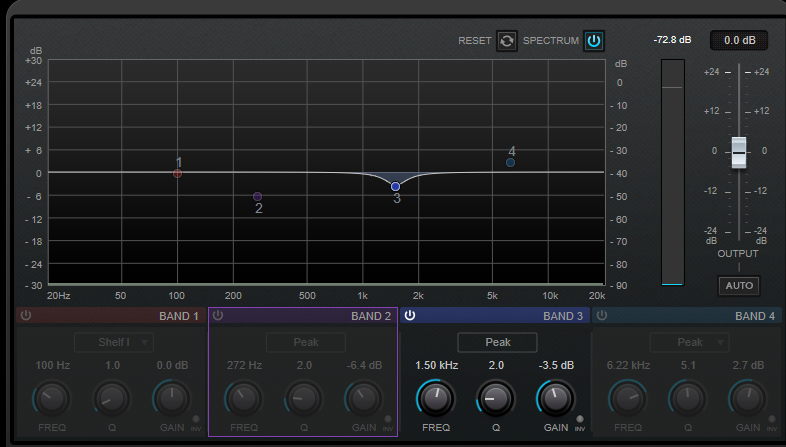Open the Band 4 Peak type dropdown
Screen dimensions: 786x447
tap(690, 342)
